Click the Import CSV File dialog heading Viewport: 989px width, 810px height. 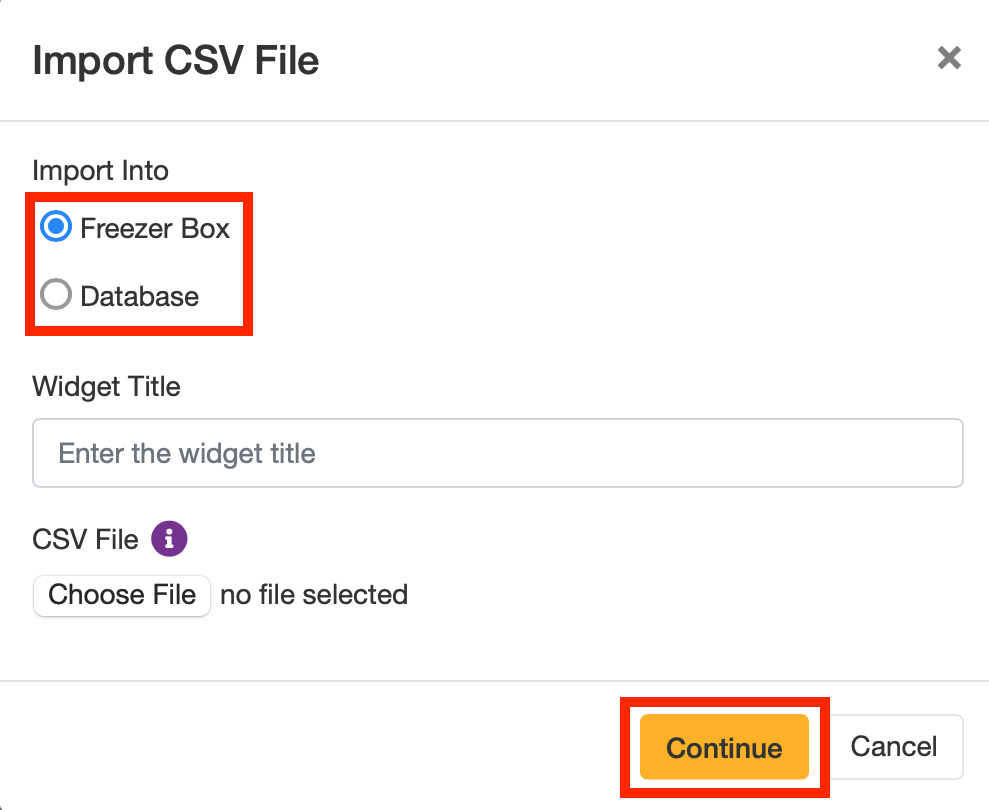(x=176, y=61)
